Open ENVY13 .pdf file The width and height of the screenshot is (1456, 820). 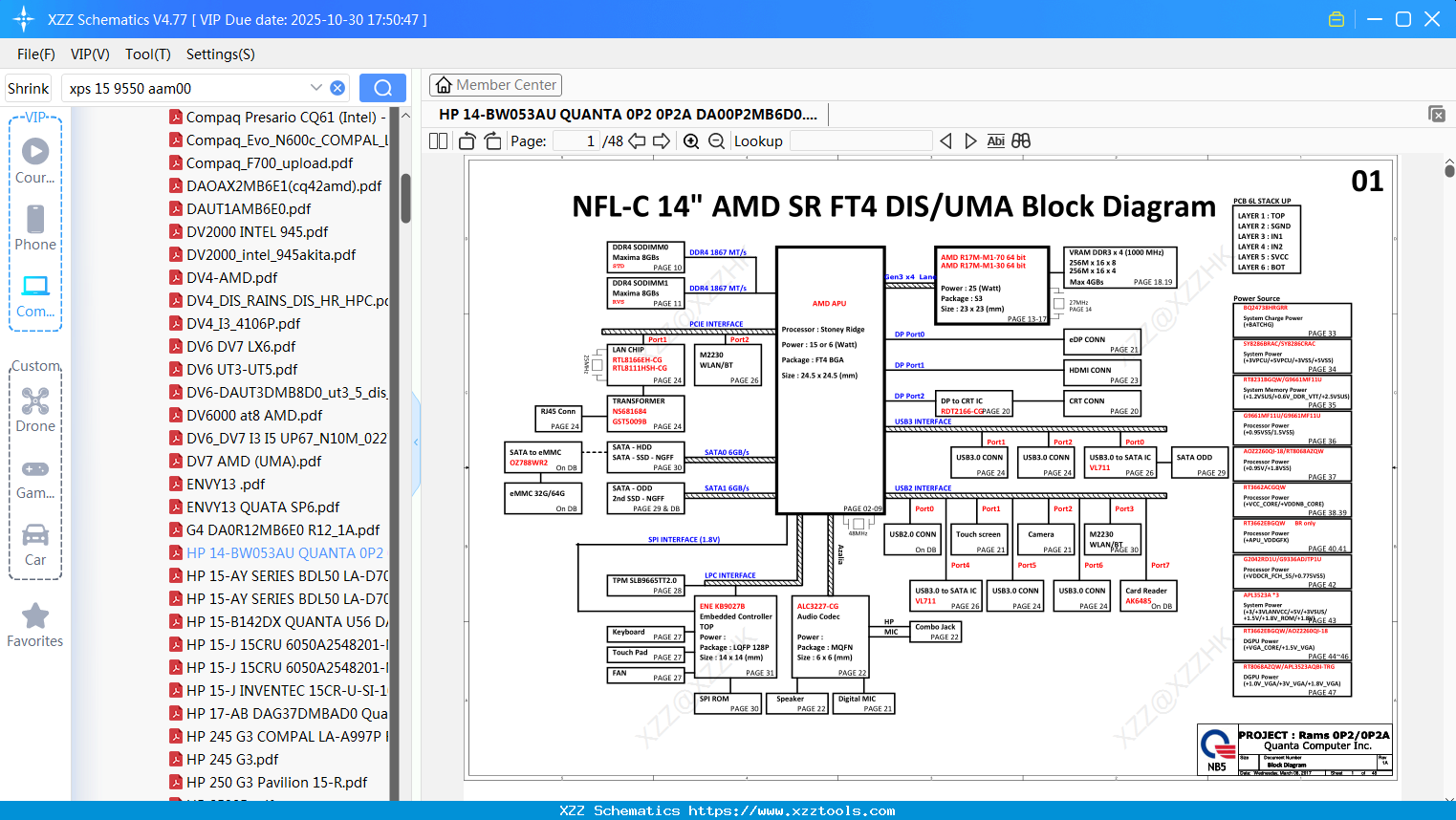(217, 485)
